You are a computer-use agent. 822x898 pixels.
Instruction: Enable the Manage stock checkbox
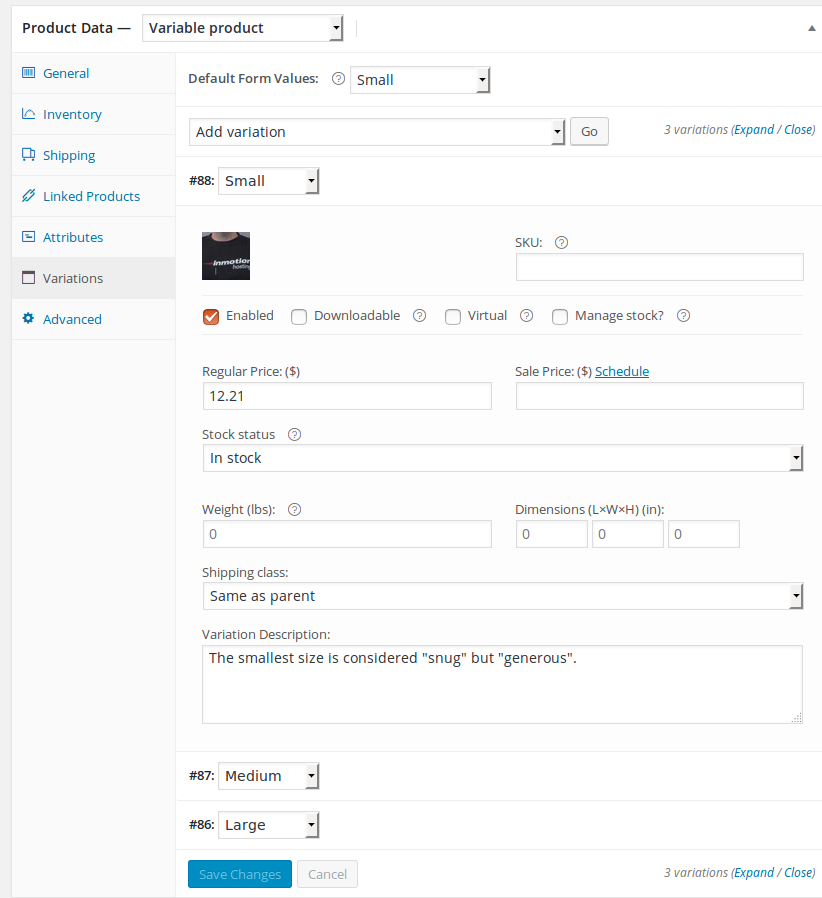click(560, 316)
